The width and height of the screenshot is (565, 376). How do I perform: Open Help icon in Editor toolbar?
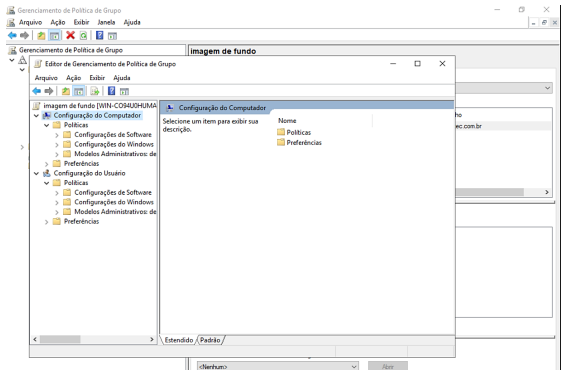pos(111,91)
